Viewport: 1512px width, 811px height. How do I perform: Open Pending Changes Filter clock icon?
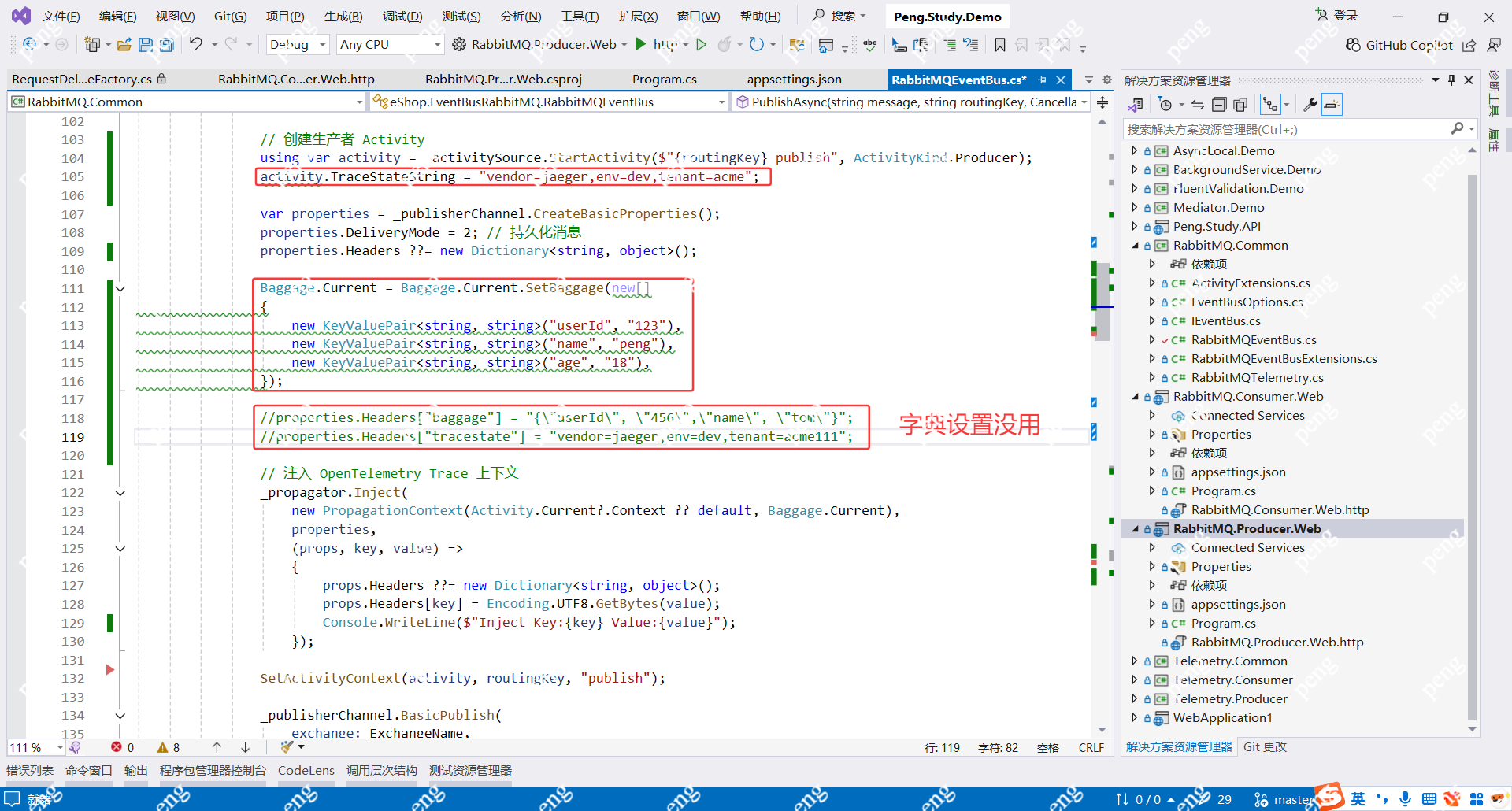tap(1165, 104)
